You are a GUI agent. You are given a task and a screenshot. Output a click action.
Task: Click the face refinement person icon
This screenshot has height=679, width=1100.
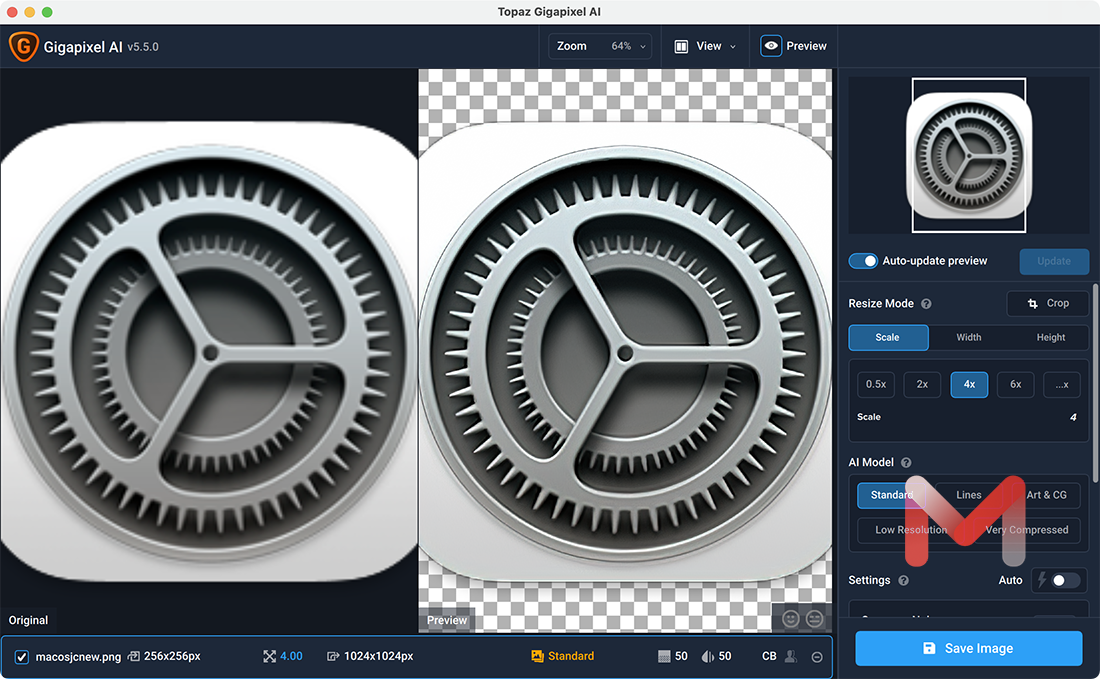(x=791, y=657)
